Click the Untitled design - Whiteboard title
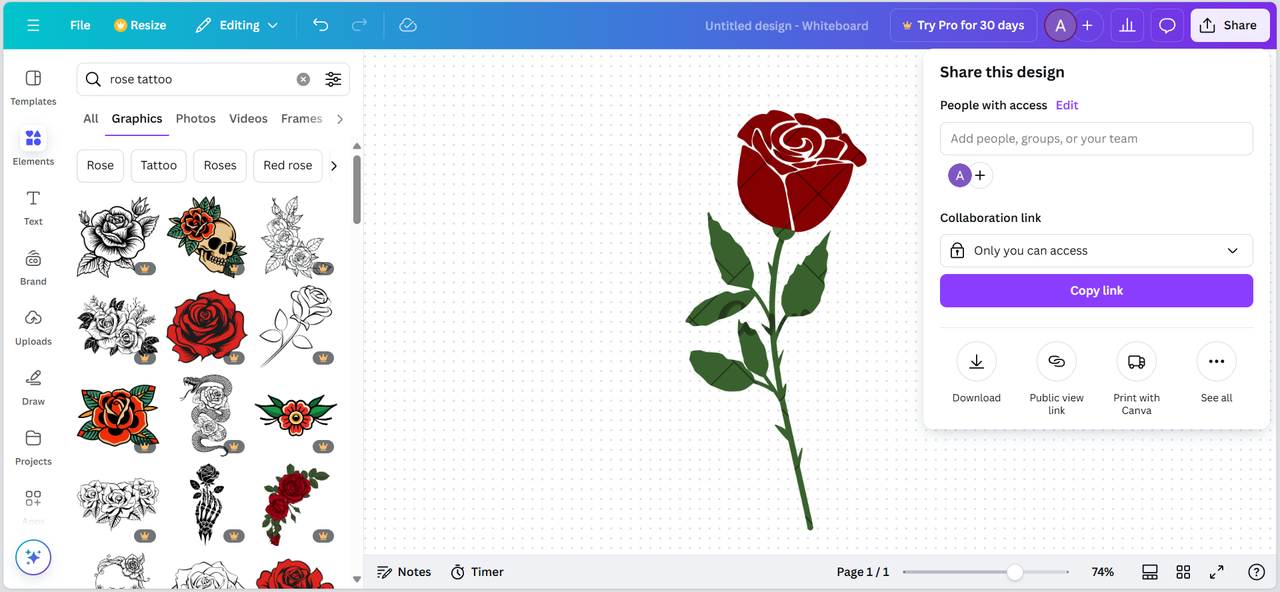The height and width of the screenshot is (592, 1280). click(x=786, y=25)
